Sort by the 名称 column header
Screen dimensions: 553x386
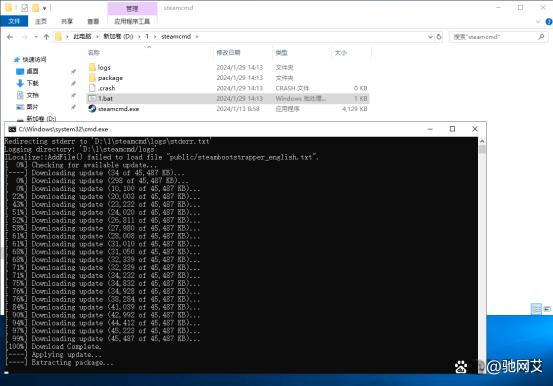pos(93,53)
